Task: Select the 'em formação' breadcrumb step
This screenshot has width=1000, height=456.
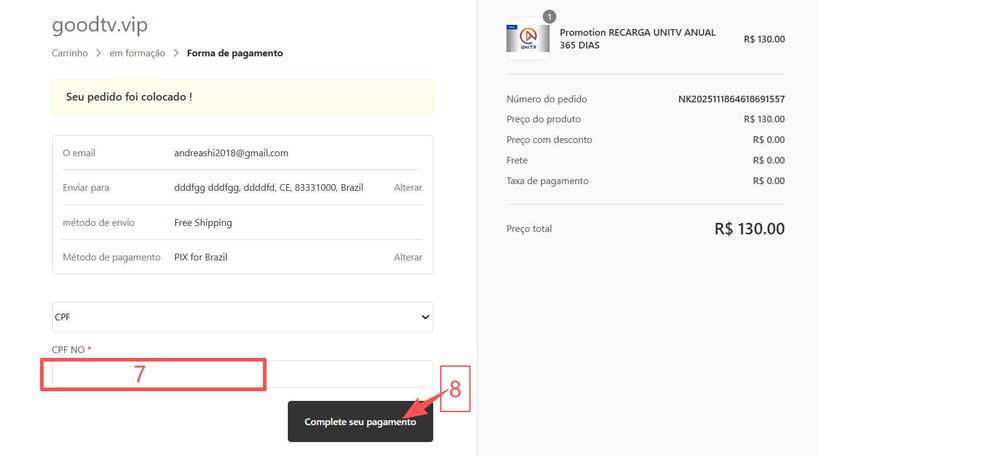Action: pos(137,53)
